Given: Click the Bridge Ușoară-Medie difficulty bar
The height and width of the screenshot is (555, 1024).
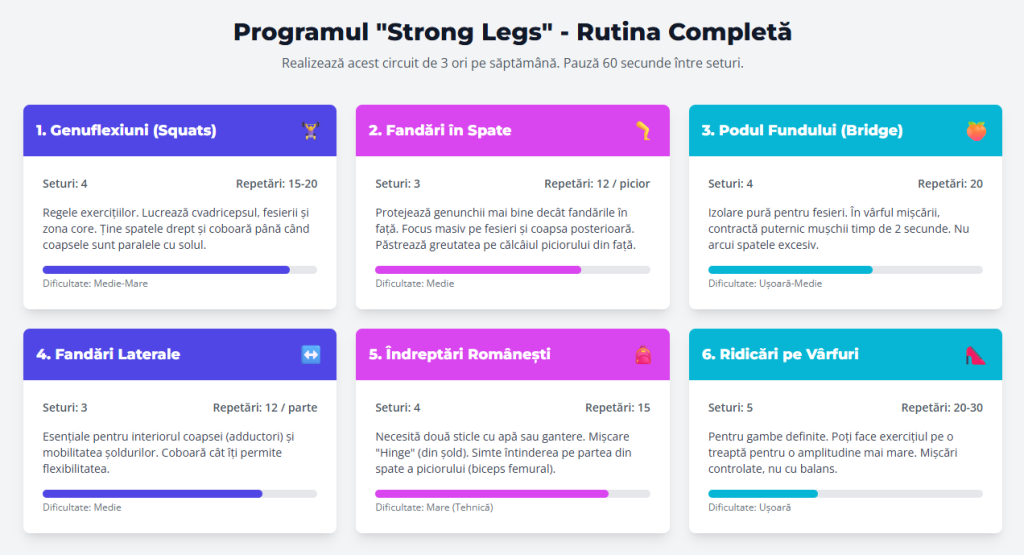Looking at the screenshot, I should pyautogui.click(x=845, y=270).
